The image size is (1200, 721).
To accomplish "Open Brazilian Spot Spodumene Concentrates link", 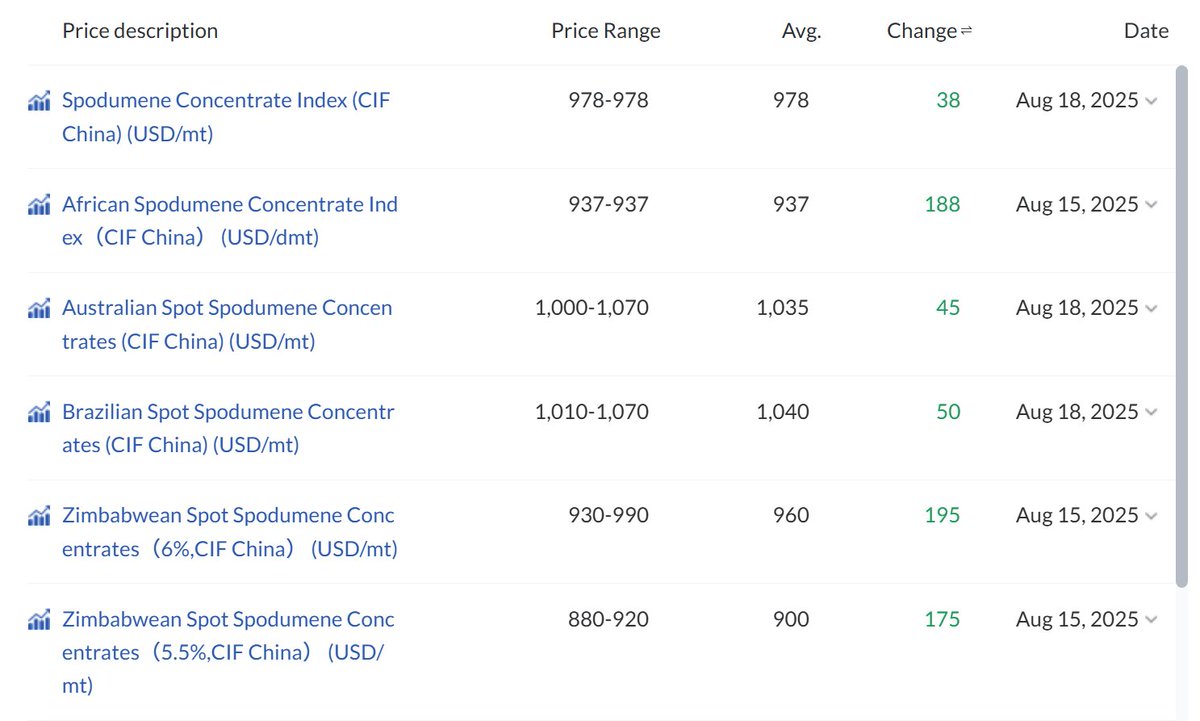I will [228, 429].
